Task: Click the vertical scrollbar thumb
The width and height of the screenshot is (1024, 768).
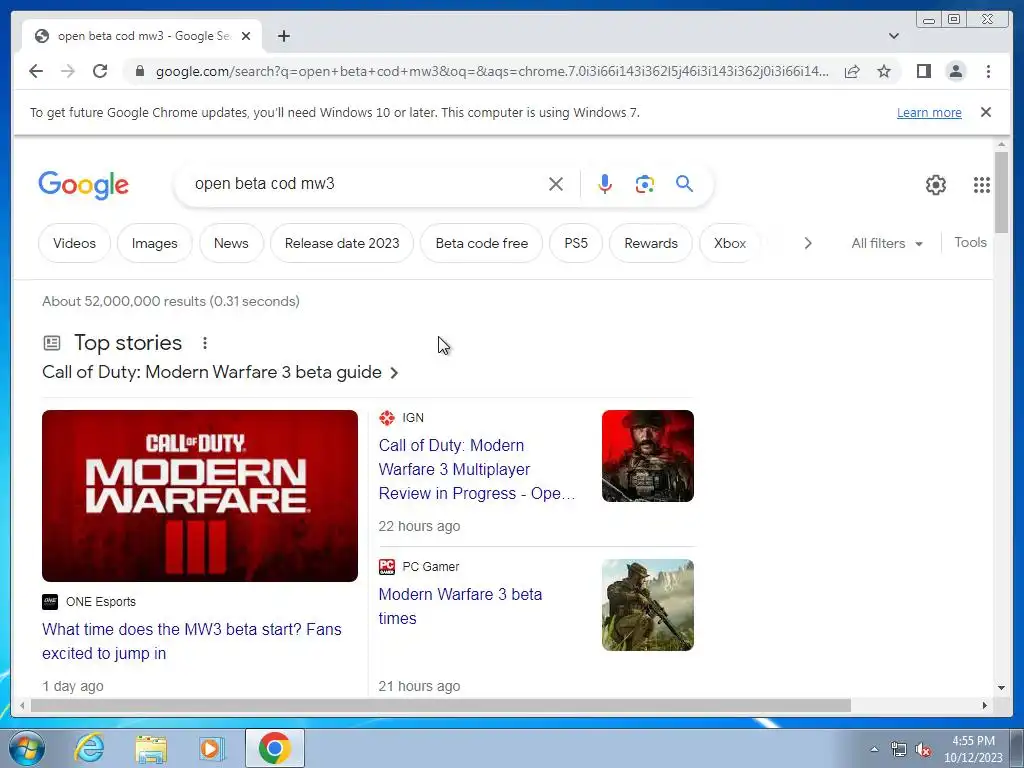Action: click(x=1001, y=192)
